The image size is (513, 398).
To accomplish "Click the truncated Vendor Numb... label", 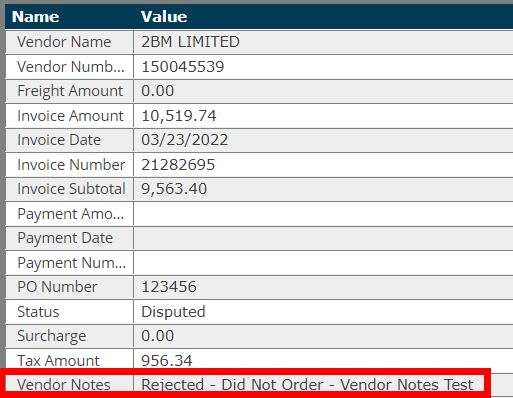I will click(71, 67).
